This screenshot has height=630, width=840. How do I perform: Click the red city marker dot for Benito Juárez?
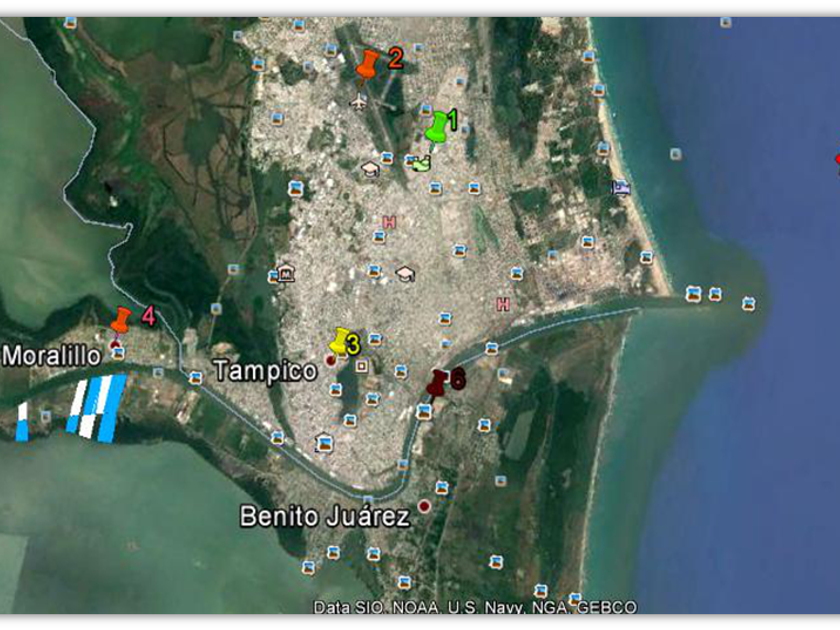(x=424, y=506)
